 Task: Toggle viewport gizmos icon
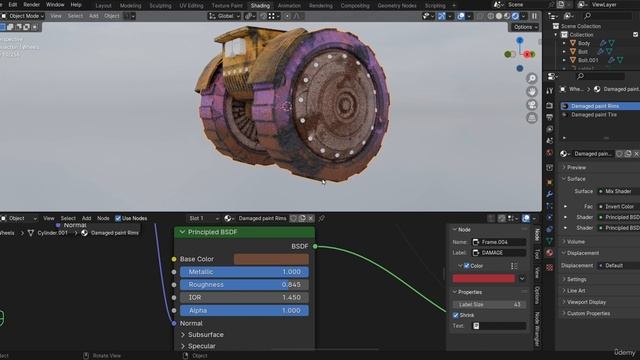pos(442,16)
